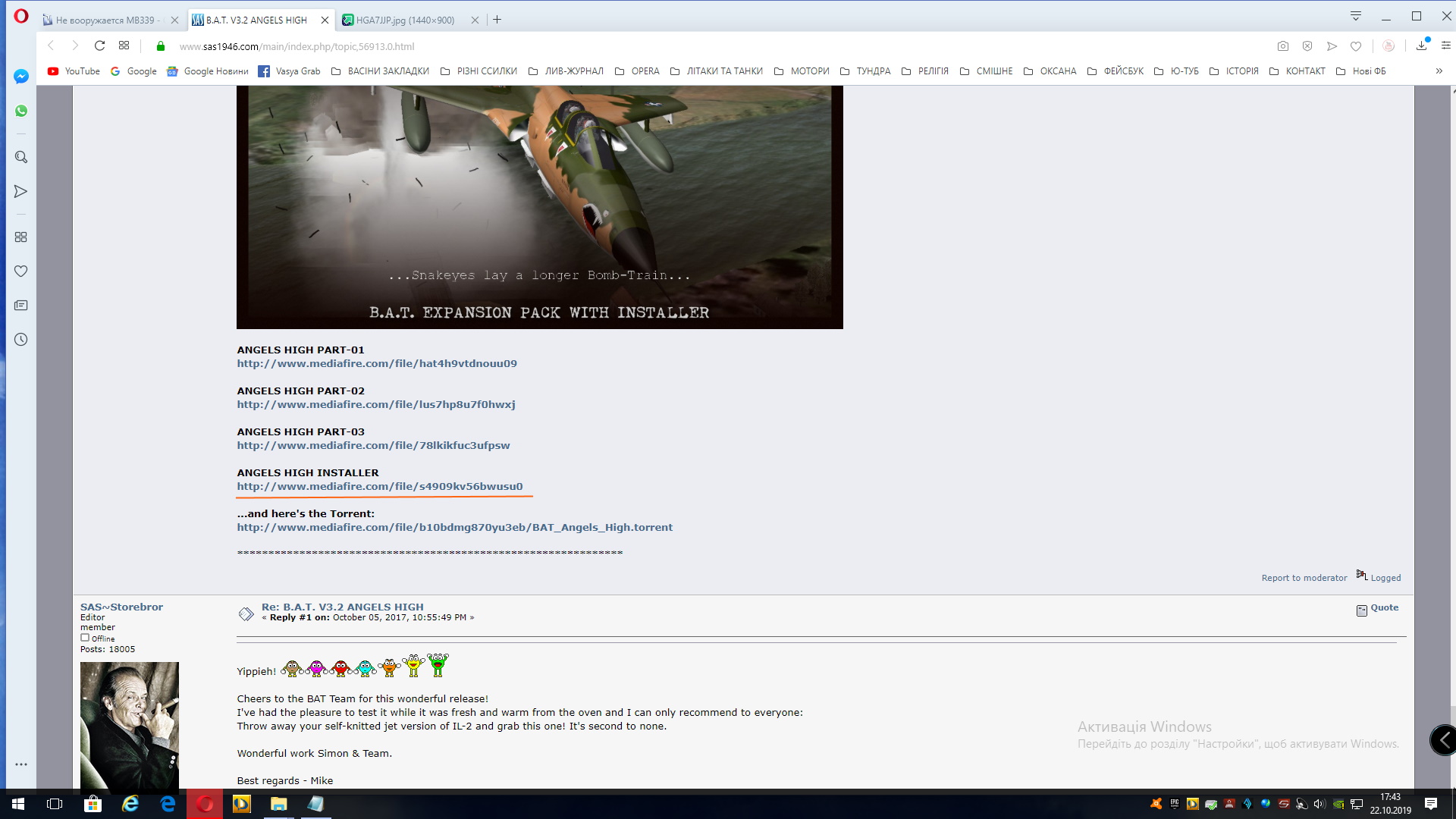Open Messenger in Opera sidebar
1456x819 pixels.
tap(21, 77)
